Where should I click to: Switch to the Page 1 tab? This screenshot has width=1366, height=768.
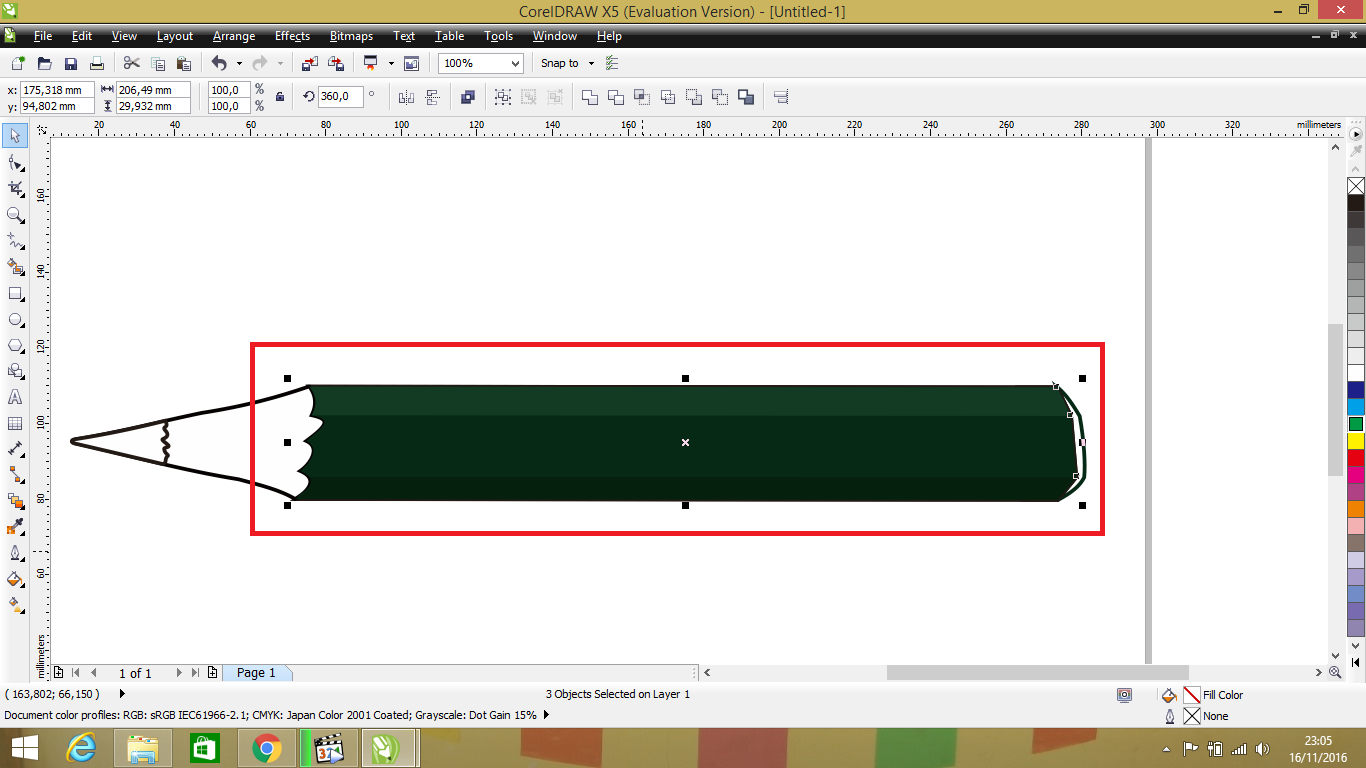click(x=257, y=672)
